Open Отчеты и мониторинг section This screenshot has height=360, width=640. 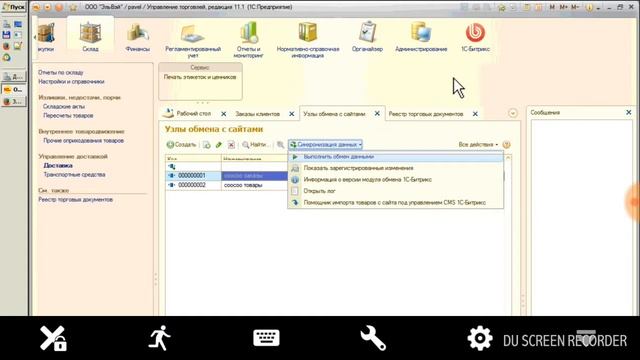[x=249, y=40]
